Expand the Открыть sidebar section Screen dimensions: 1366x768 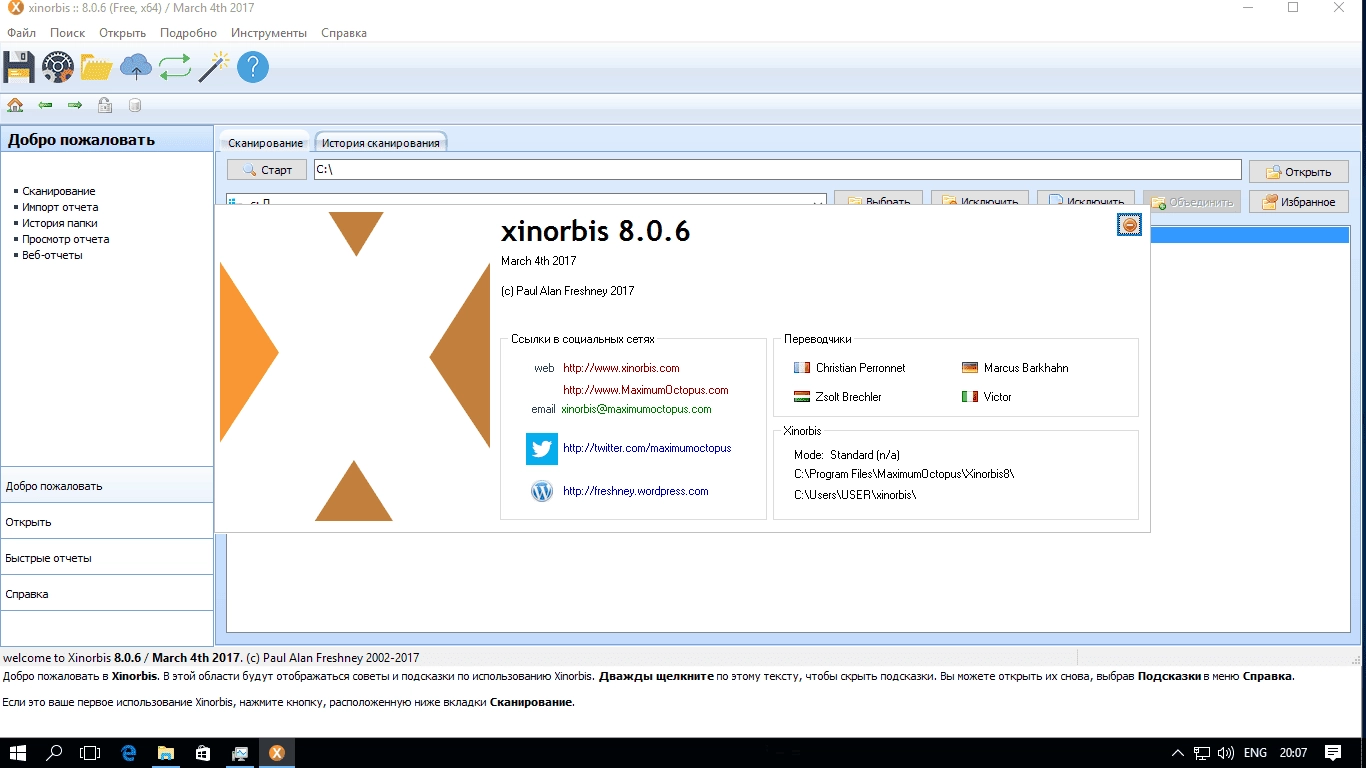tap(107, 521)
